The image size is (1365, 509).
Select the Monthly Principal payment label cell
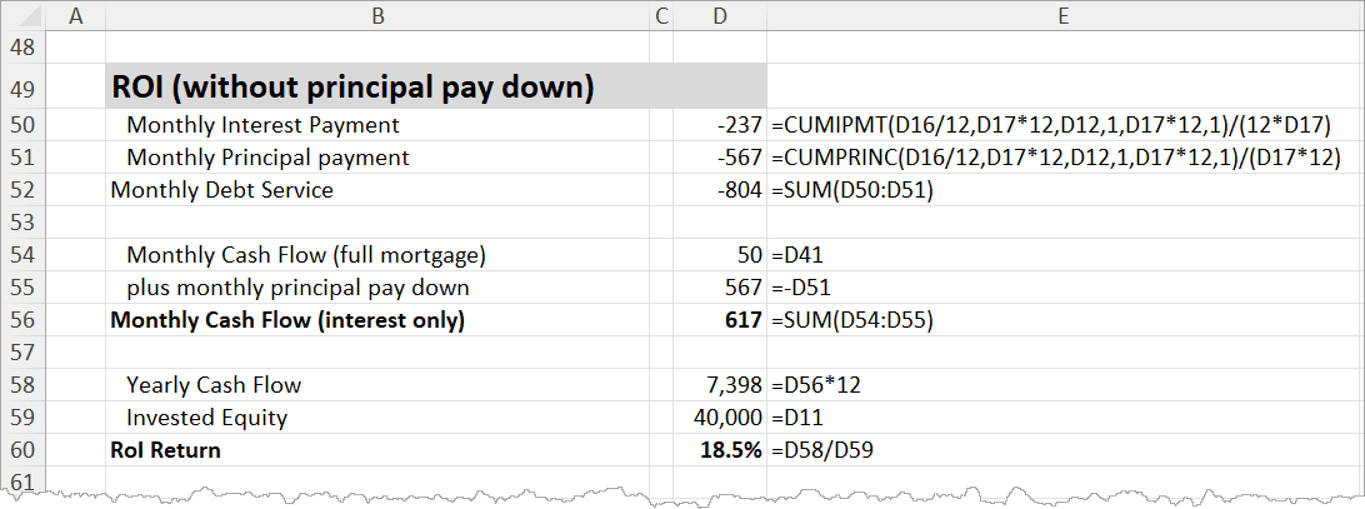point(268,158)
